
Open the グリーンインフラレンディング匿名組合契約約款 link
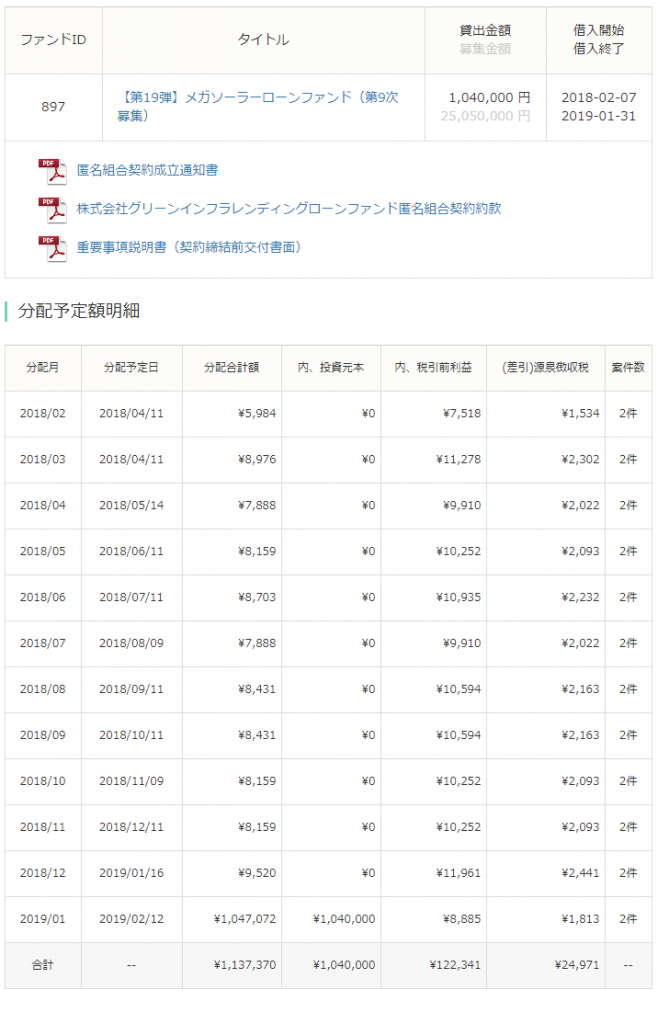point(288,209)
